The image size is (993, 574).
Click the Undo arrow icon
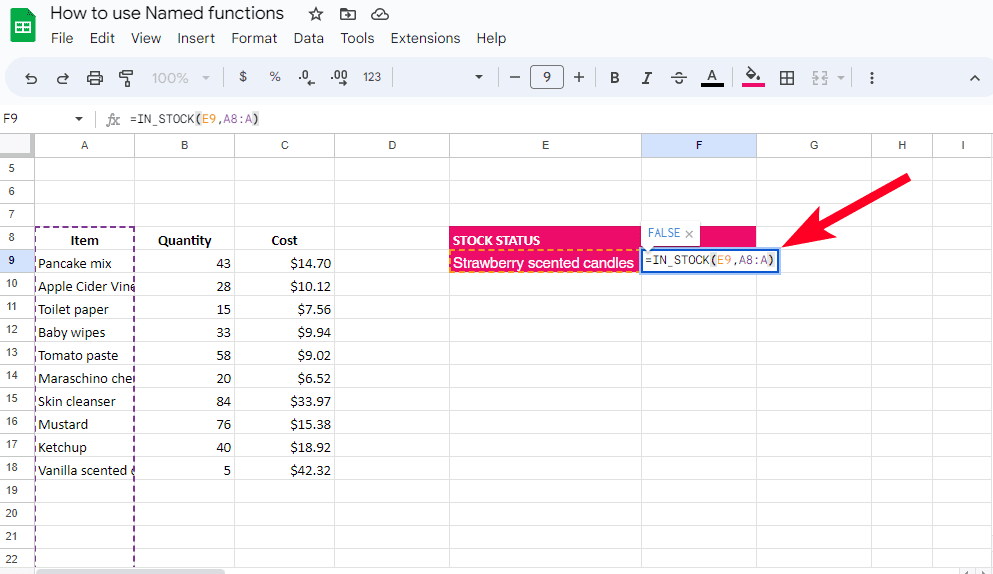(x=31, y=78)
